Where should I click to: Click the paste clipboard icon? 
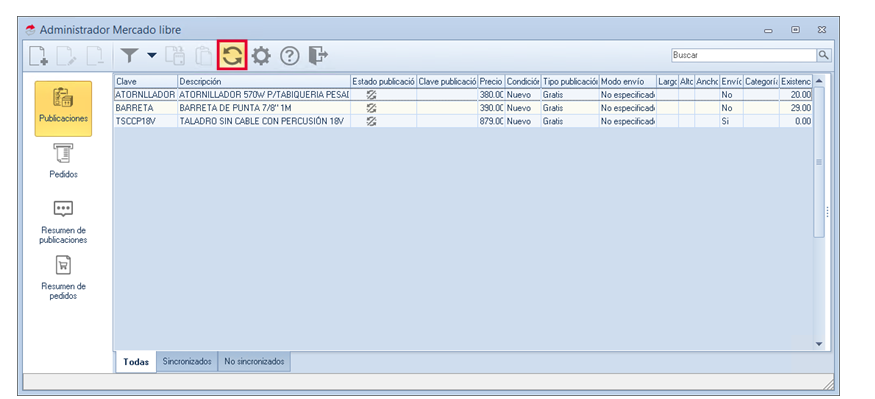(203, 56)
